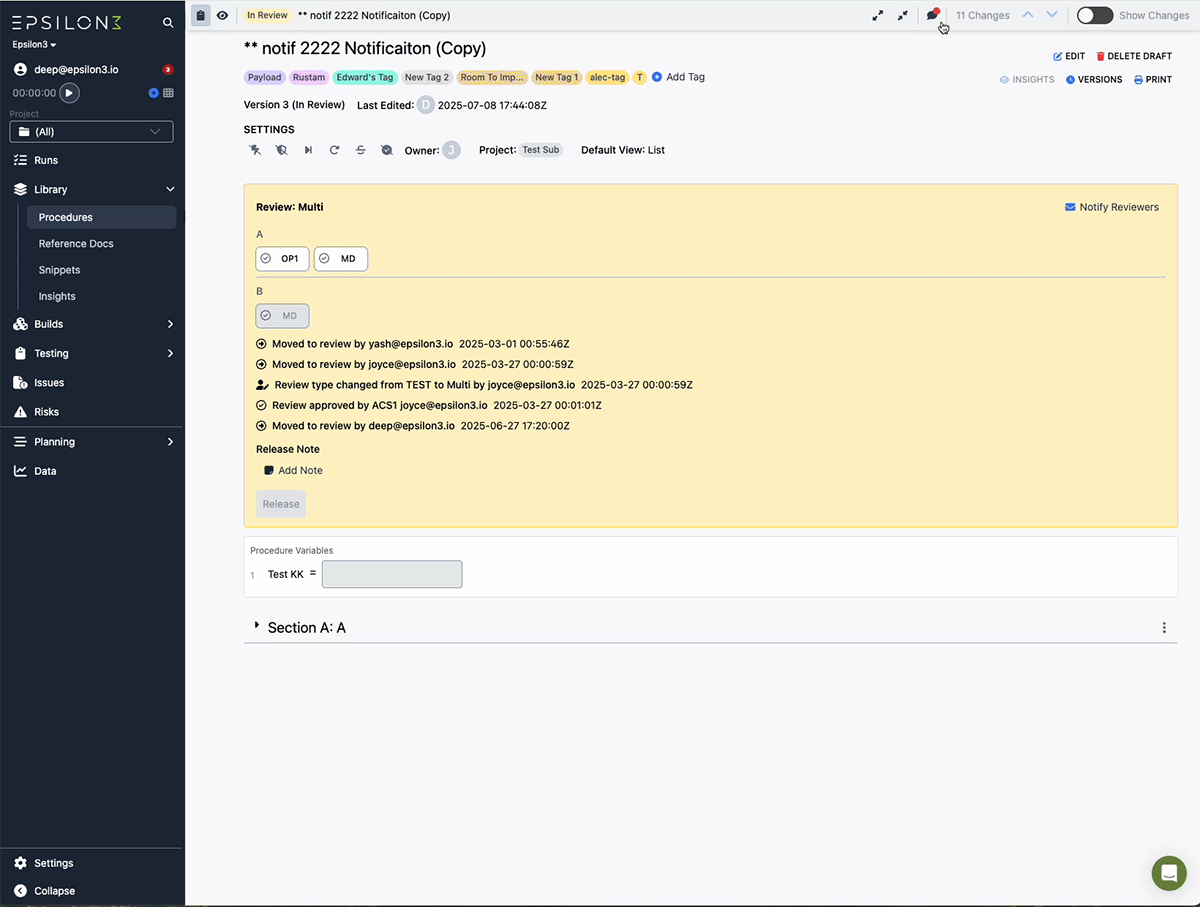Open deep@epsilon3.io user account
This screenshot has height=907, width=1200.
68,69
